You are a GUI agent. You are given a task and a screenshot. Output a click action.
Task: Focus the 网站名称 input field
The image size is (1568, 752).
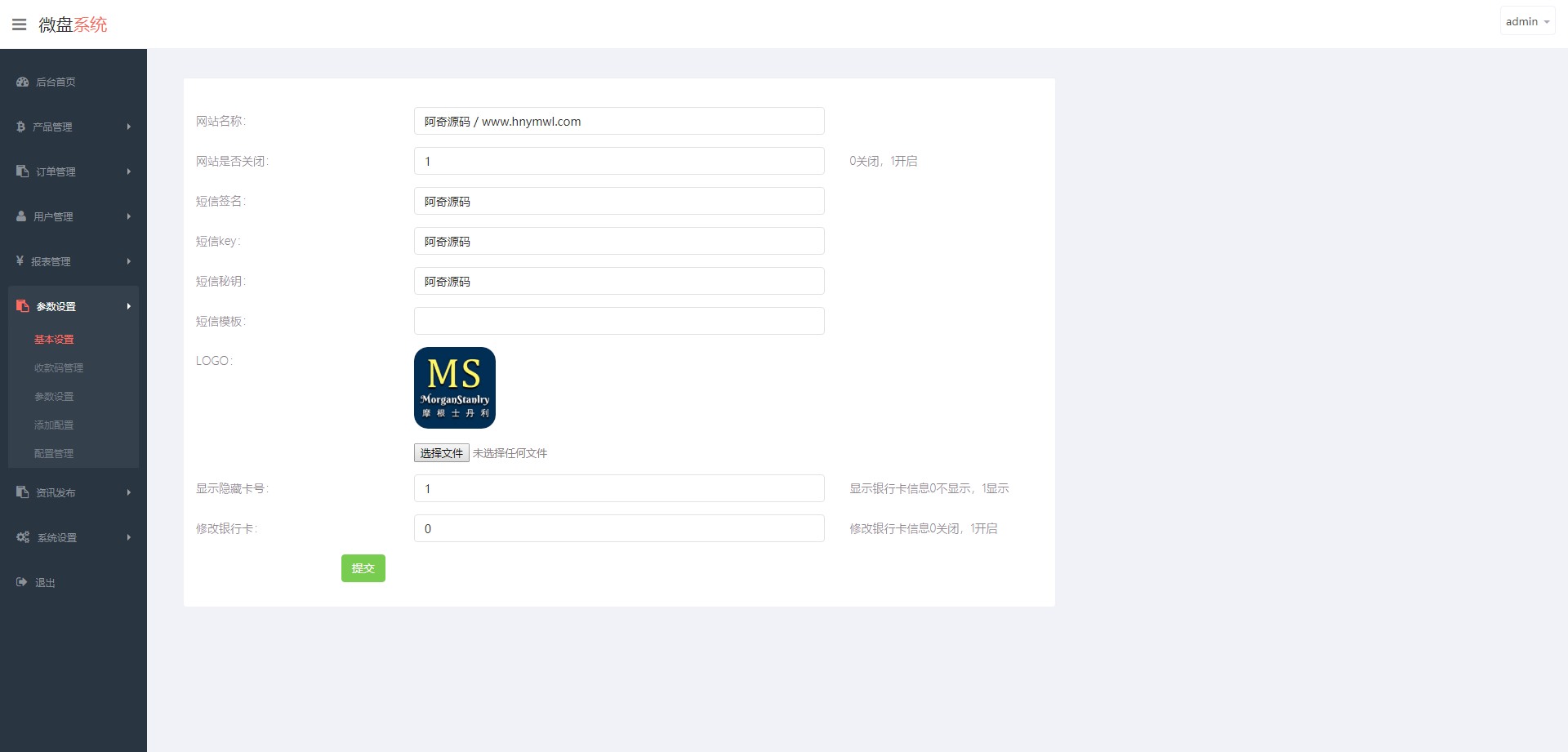pyautogui.click(x=618, y=121)
